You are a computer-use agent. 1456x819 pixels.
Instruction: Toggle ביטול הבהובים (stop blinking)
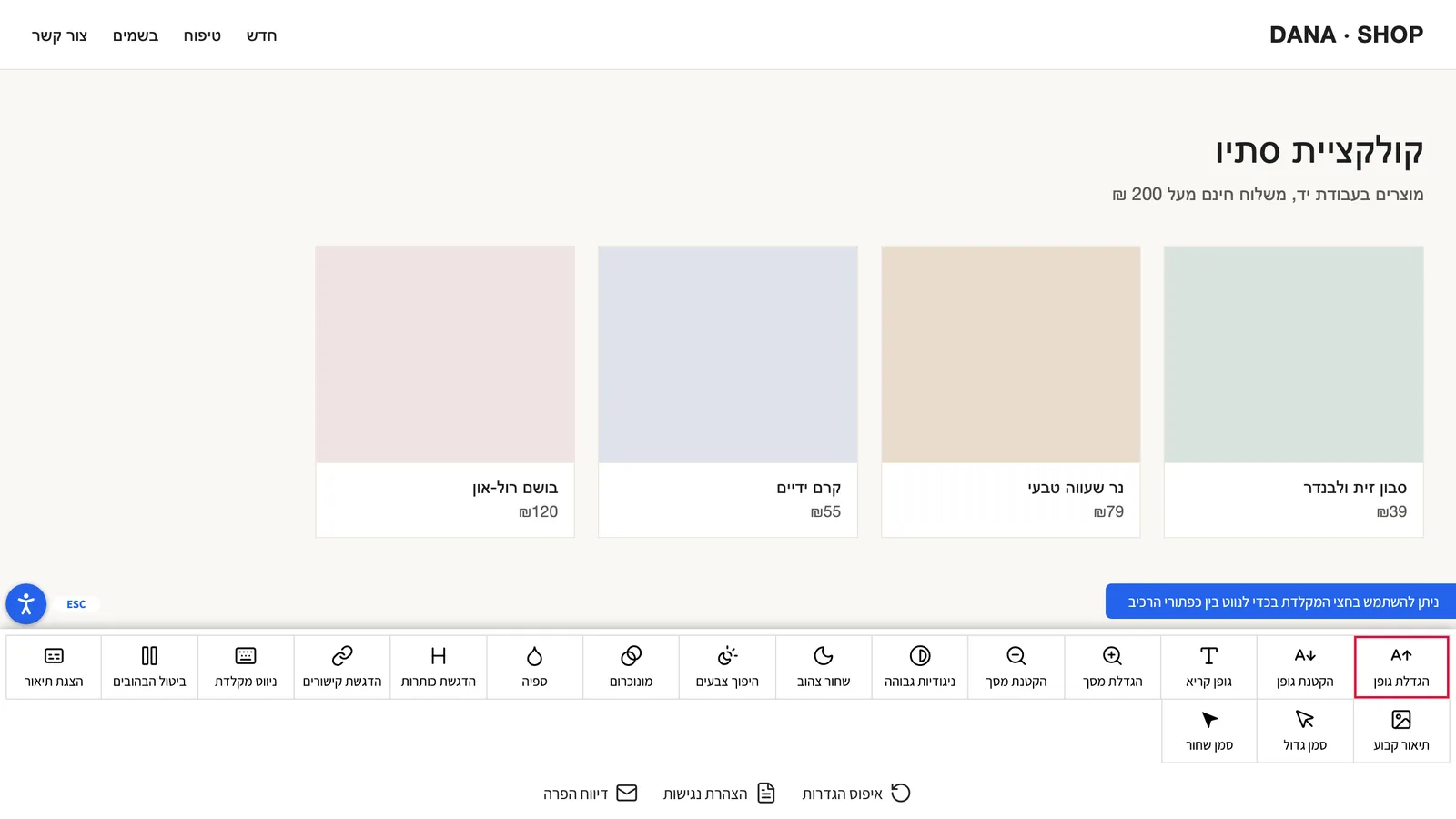click(149, 667)
